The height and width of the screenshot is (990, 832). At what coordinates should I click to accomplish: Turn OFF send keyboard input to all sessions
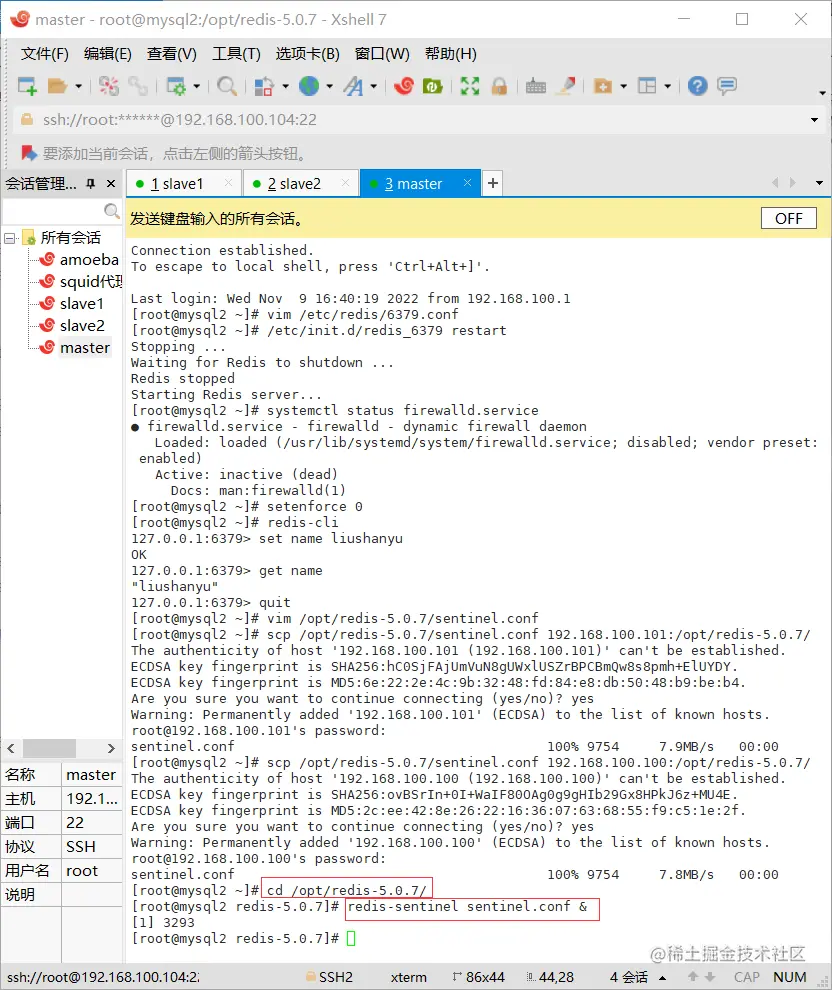tap(788, 218)
